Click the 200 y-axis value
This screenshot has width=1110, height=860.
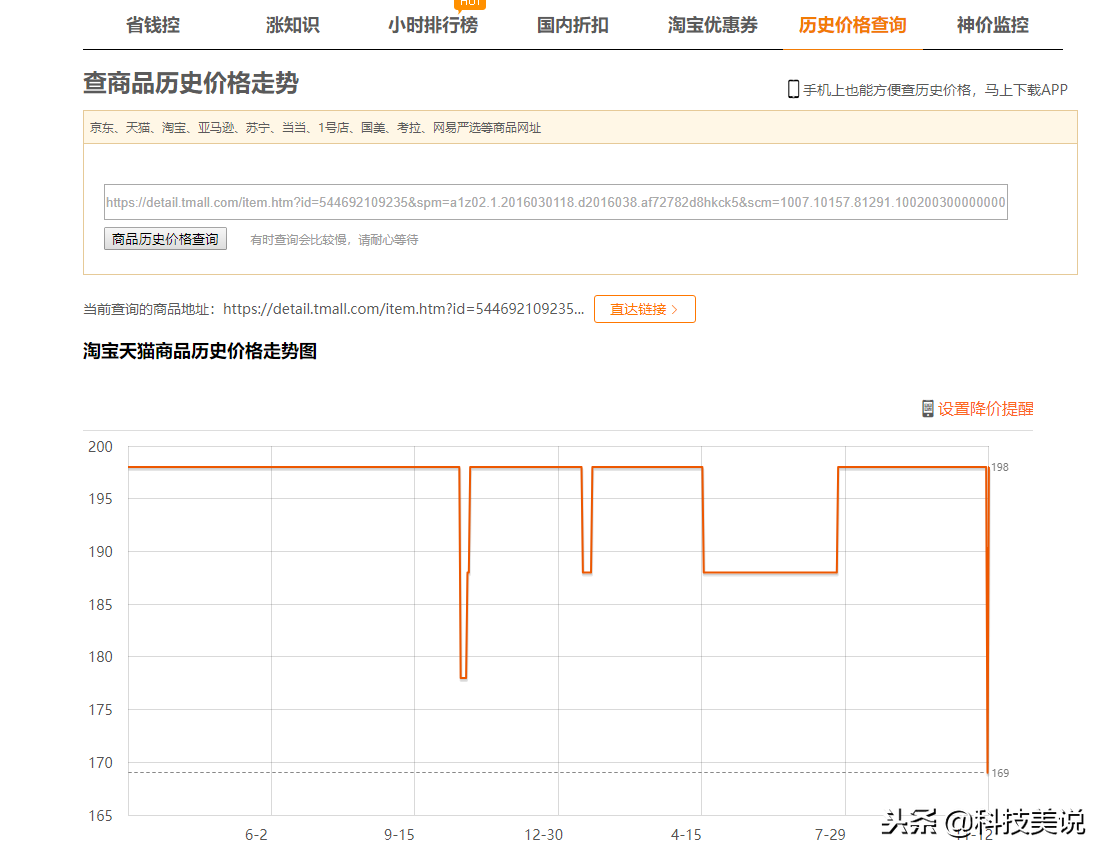pos(101,447)
